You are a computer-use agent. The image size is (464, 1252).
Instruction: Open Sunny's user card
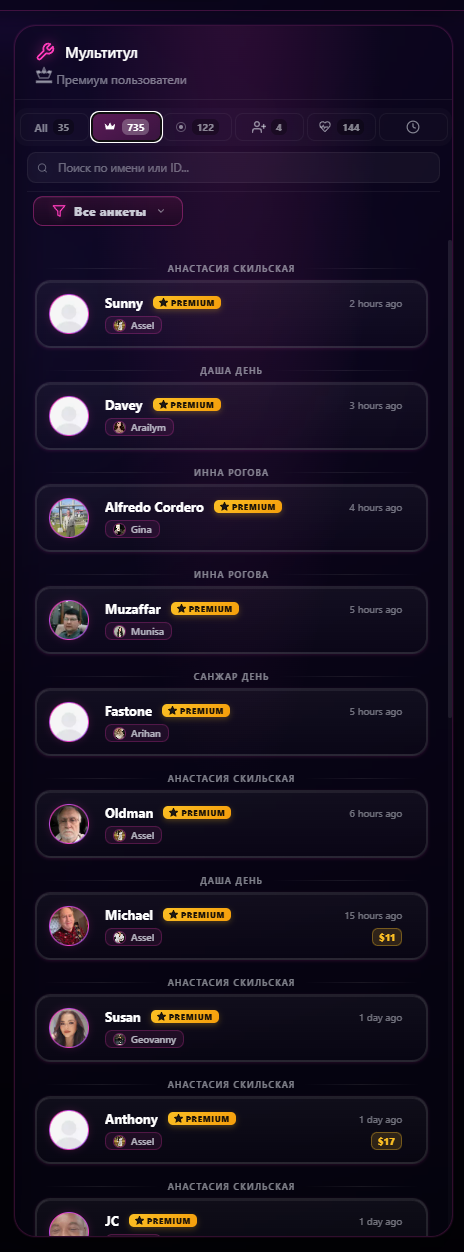(231, 314)
